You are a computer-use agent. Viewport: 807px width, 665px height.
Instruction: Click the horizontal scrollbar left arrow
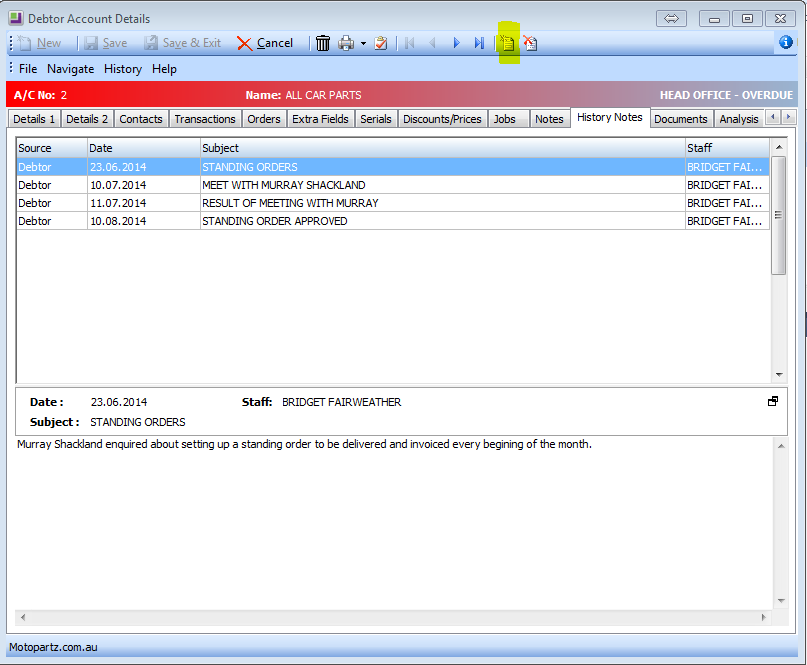coord(23,617)
